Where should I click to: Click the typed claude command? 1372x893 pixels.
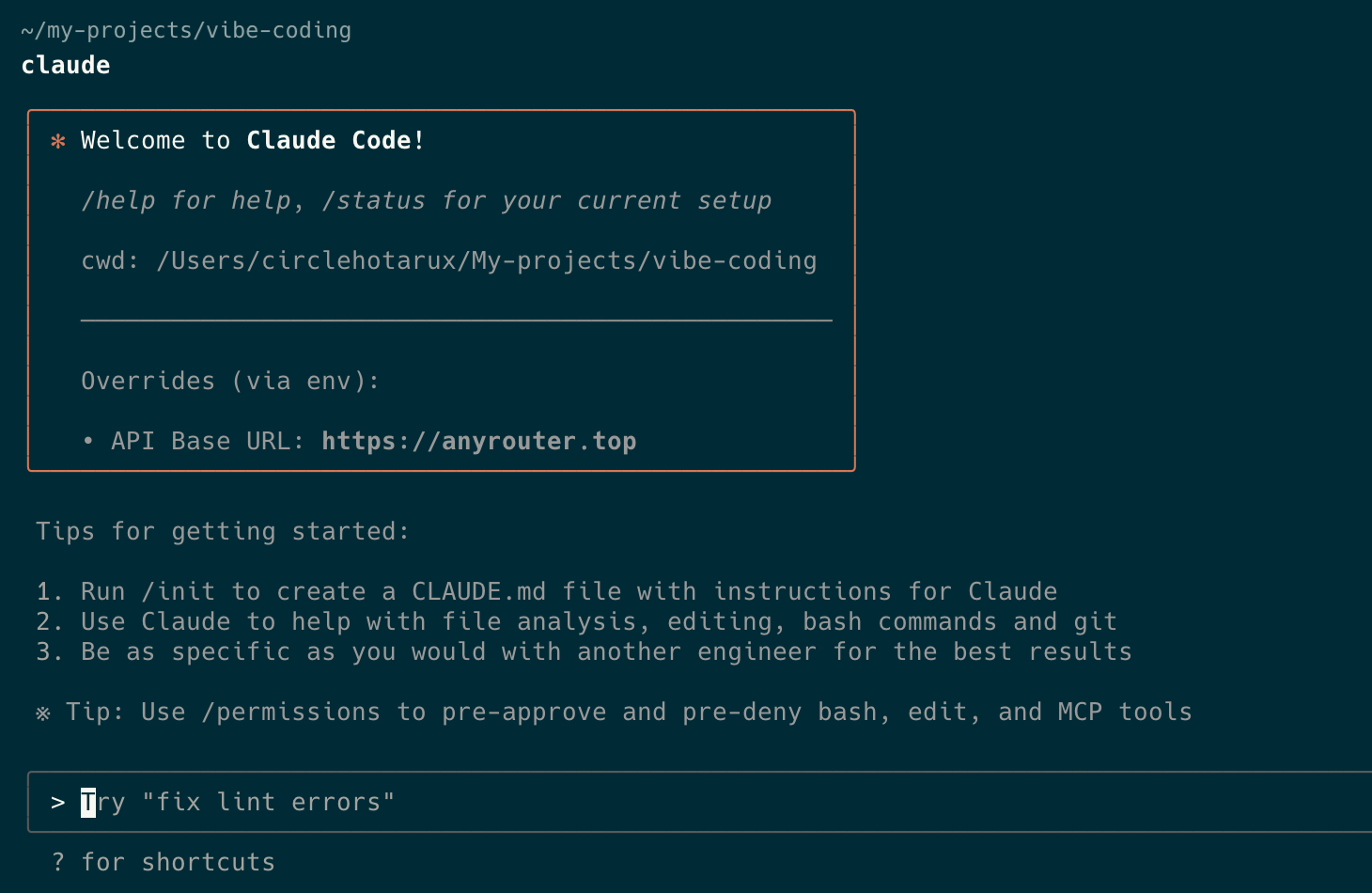pos(66,65)
